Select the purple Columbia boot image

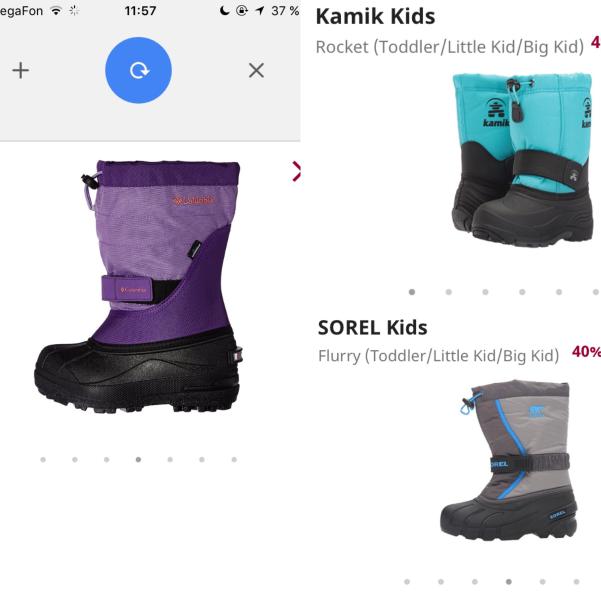point(138,286)
